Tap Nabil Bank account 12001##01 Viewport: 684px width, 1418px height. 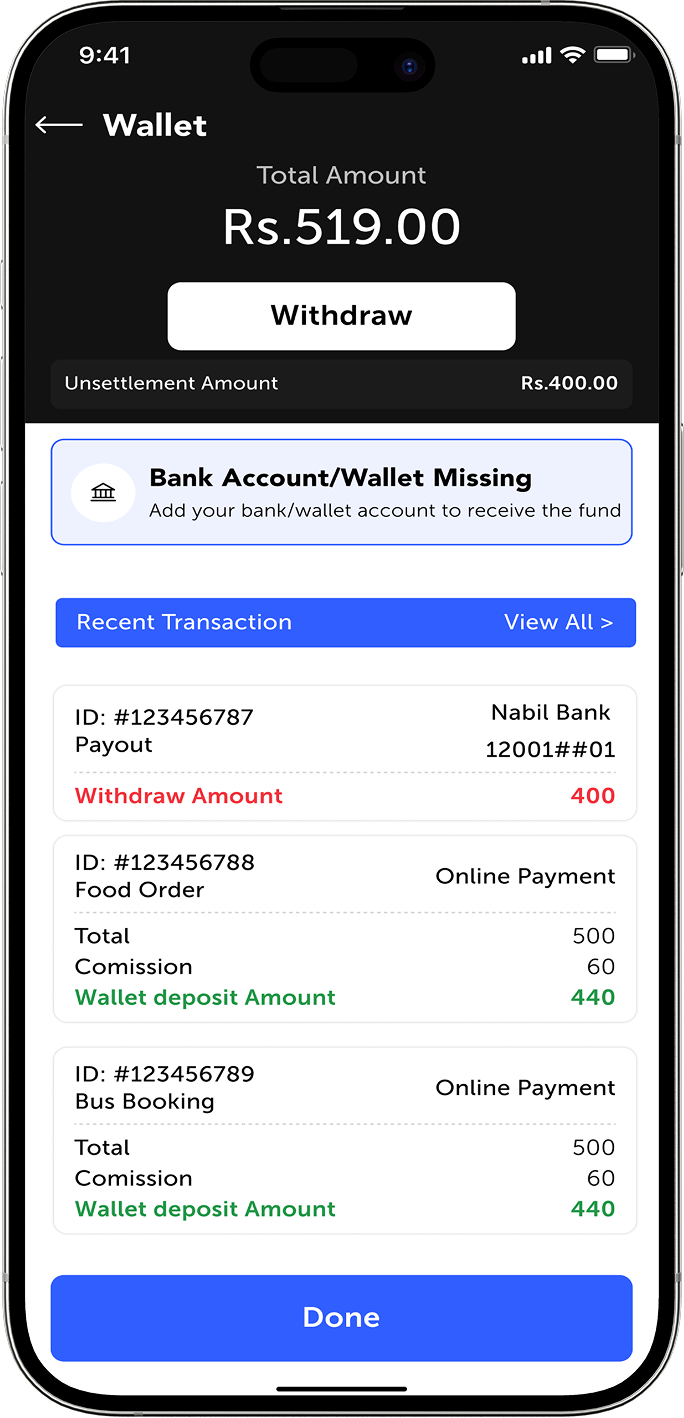point(550,731)
